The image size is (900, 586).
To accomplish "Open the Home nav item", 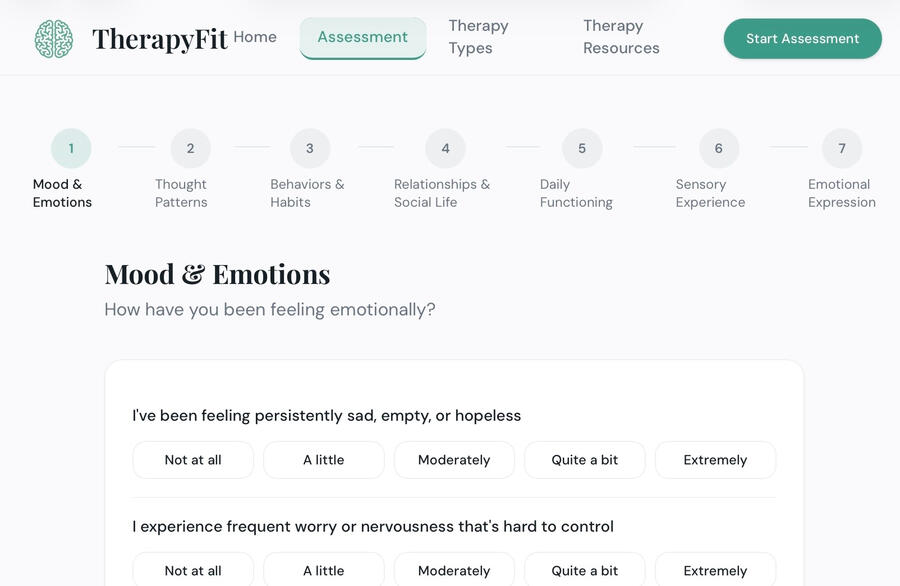I will [x=255, y=37].
